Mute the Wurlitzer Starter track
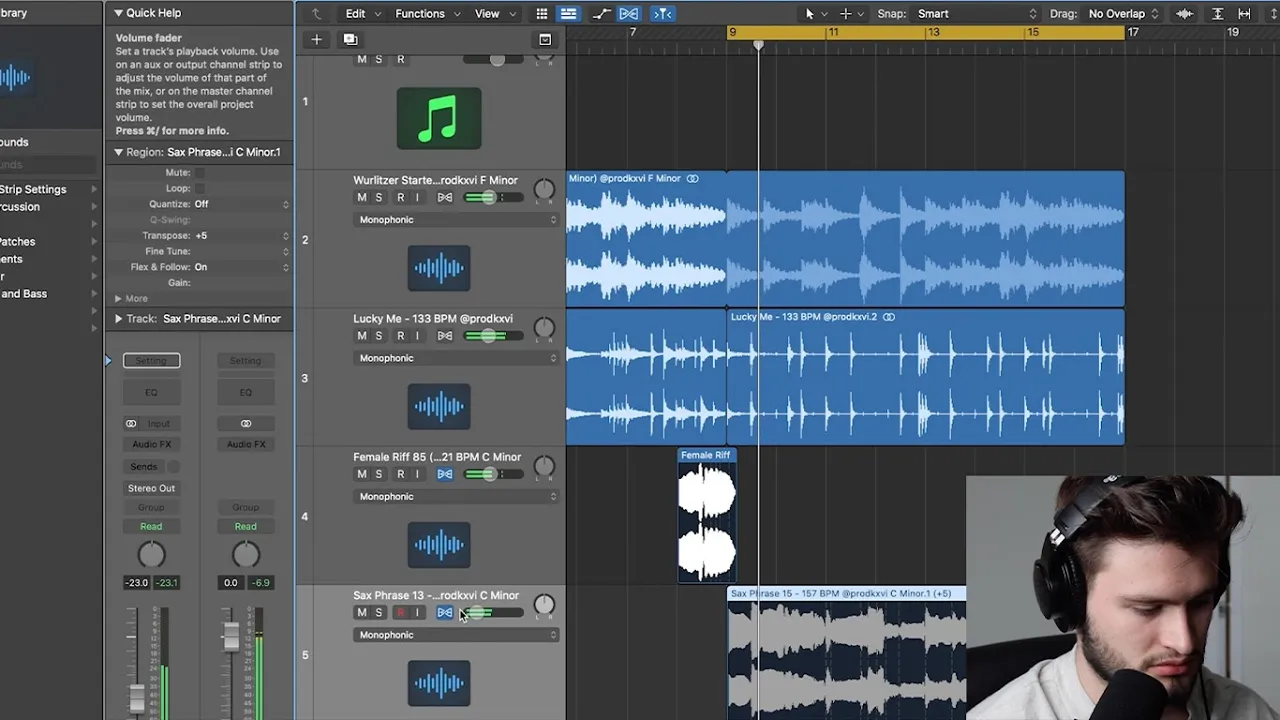Screen dimensions: 1280x720 click(362, 198)
